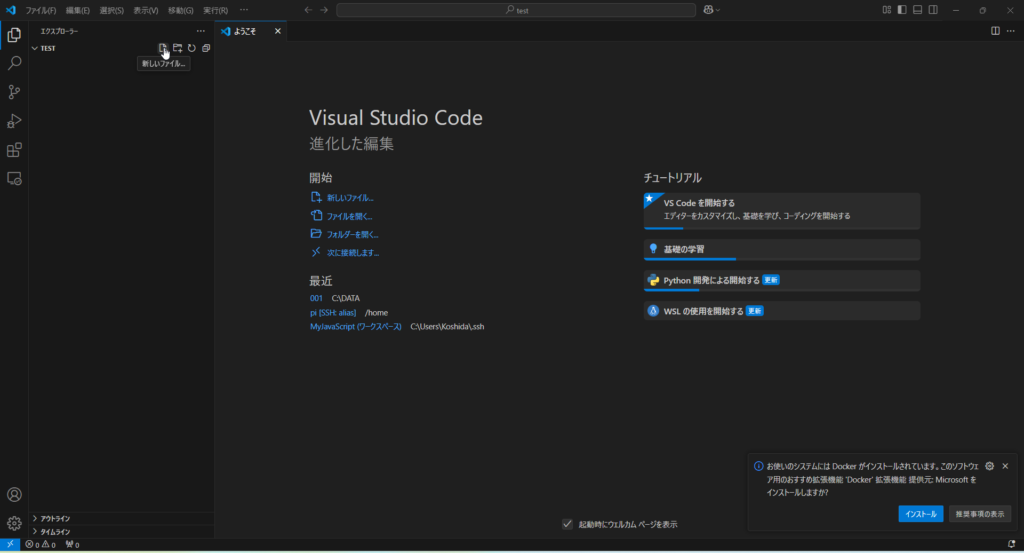Open the 移動(G) menu
Image resolution: width=1024 pixels, height=553 pixels.
click(x=180, y=10)
